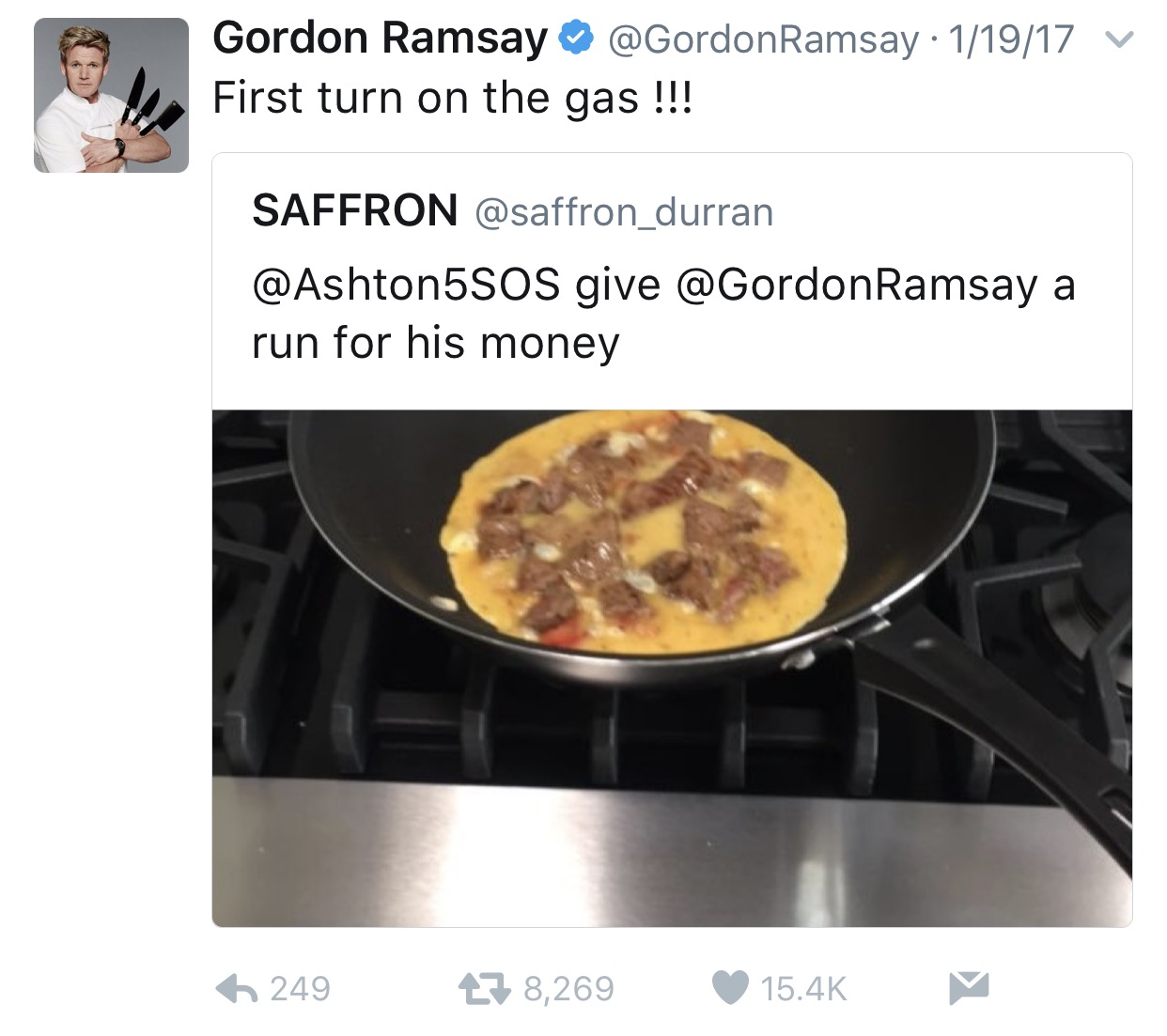Image resolution: width=1167 pixels, height=1036 pixels.
Task: Click the 15.4K likes count
Action: (803, 989)
